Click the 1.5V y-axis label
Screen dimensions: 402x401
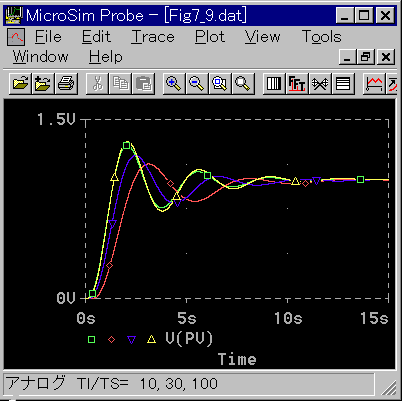(x=56, y=119)
